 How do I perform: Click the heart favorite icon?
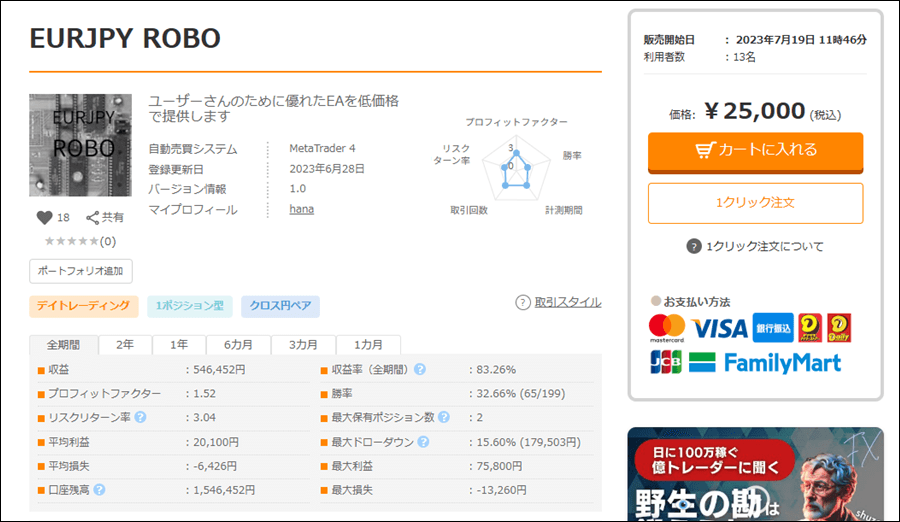[x=44, y=217]
